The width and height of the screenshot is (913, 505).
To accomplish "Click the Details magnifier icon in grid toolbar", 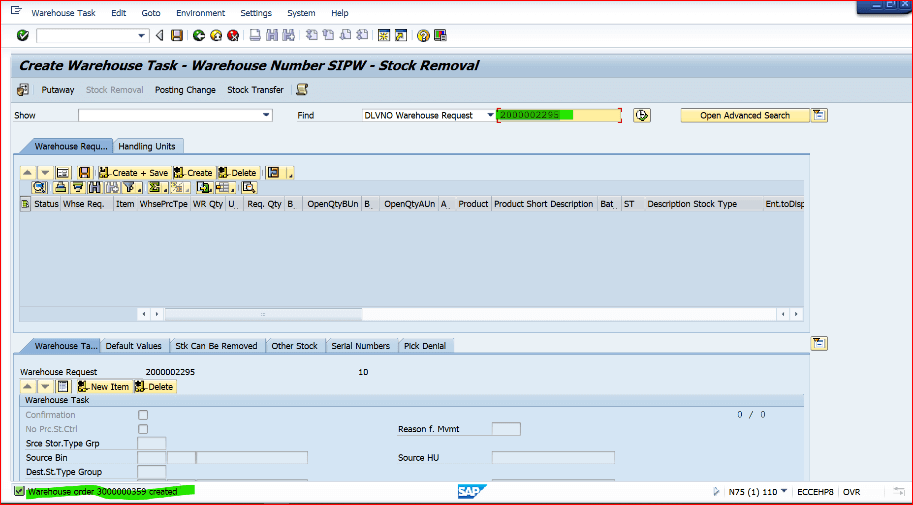I will [39, 188].
